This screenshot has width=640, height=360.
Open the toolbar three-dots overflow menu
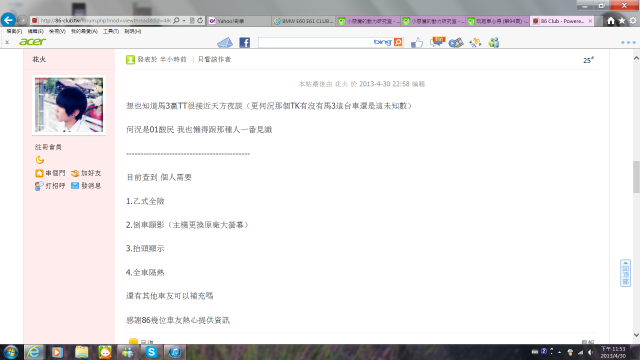[628, 42]
